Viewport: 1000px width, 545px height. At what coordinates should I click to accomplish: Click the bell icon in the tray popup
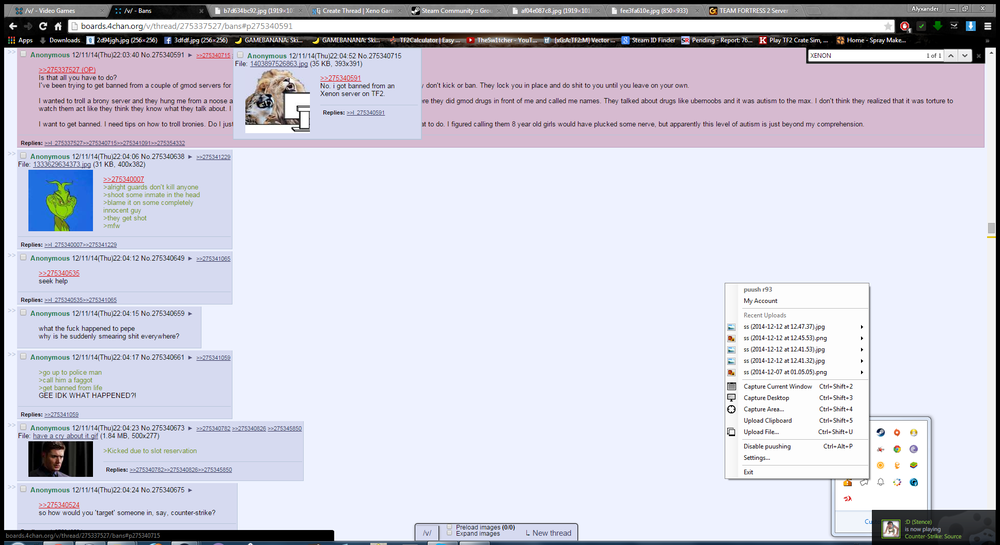pyautogui.click(x=880, y=482)
